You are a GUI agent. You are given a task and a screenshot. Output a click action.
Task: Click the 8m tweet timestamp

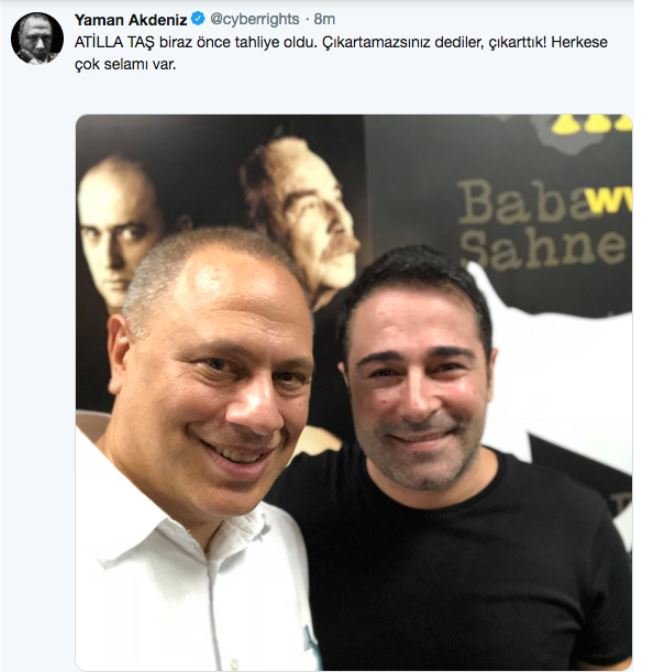coord(324,19)
